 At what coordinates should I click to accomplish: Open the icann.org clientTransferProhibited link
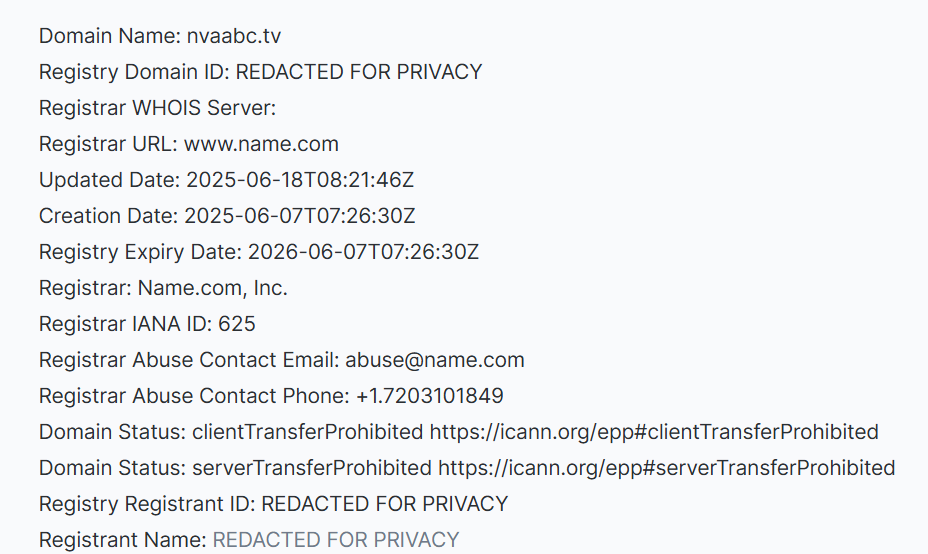click(654, 432)
